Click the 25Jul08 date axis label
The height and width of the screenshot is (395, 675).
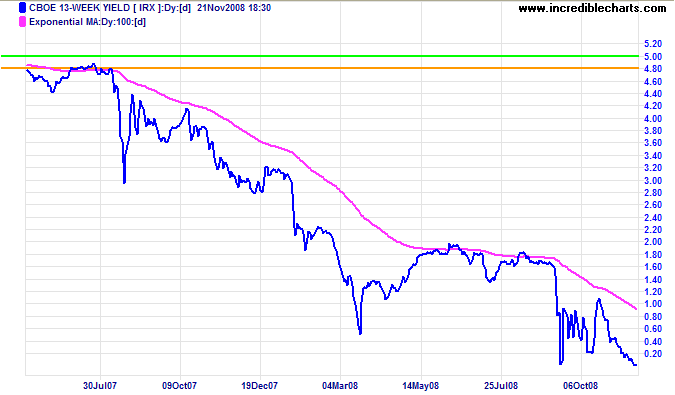pyautogui.click(x=501, y=386)
